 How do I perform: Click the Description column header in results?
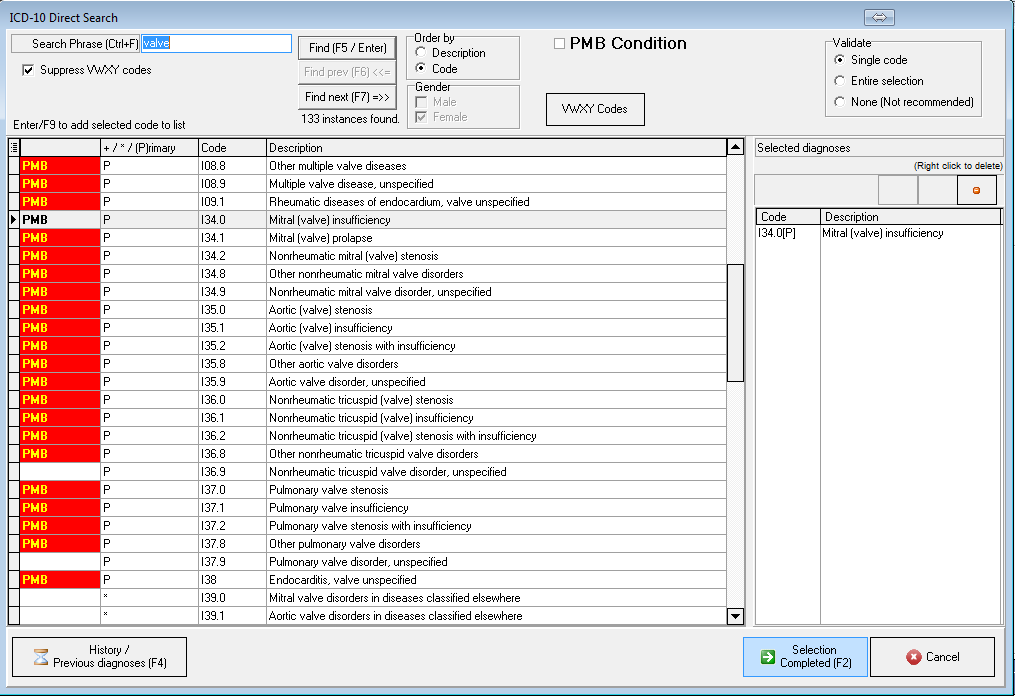tap(495, 148)
